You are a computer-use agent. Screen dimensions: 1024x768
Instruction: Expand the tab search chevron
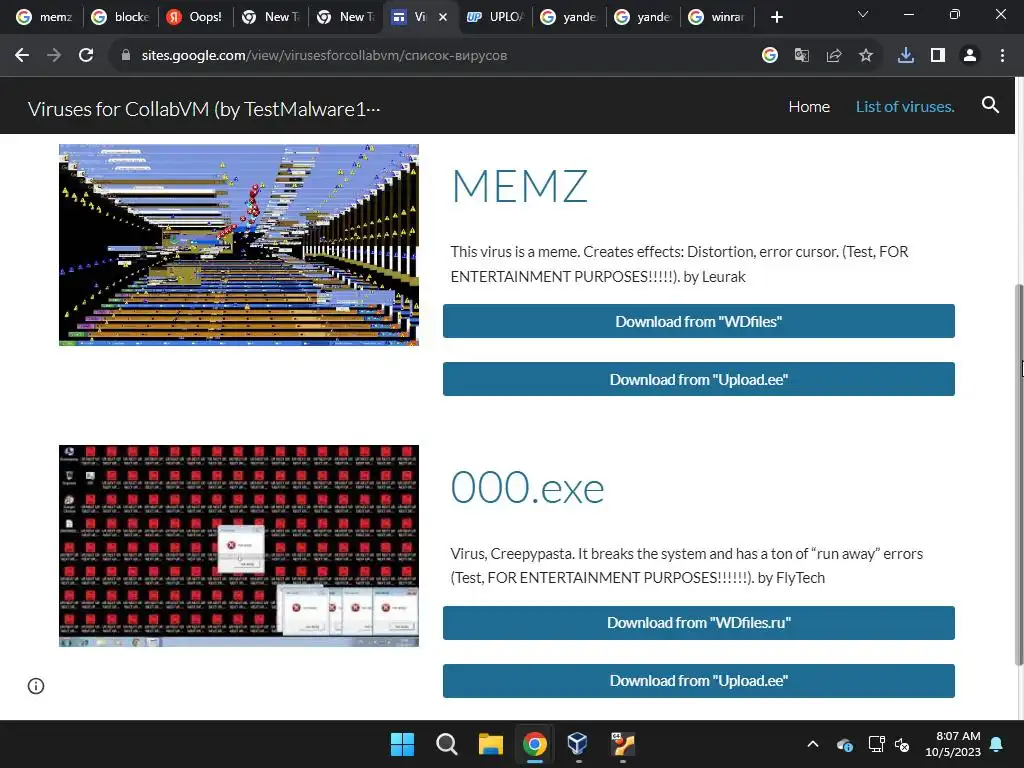(863, 14)
